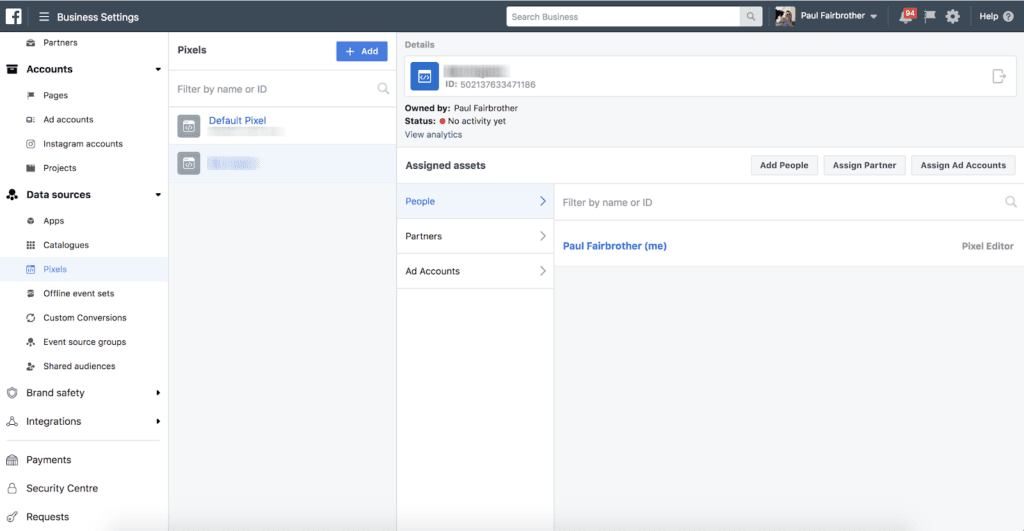Click the chevron on Ad Accounts row
Screen dimensions: 1024x531
tap(543, 271)
